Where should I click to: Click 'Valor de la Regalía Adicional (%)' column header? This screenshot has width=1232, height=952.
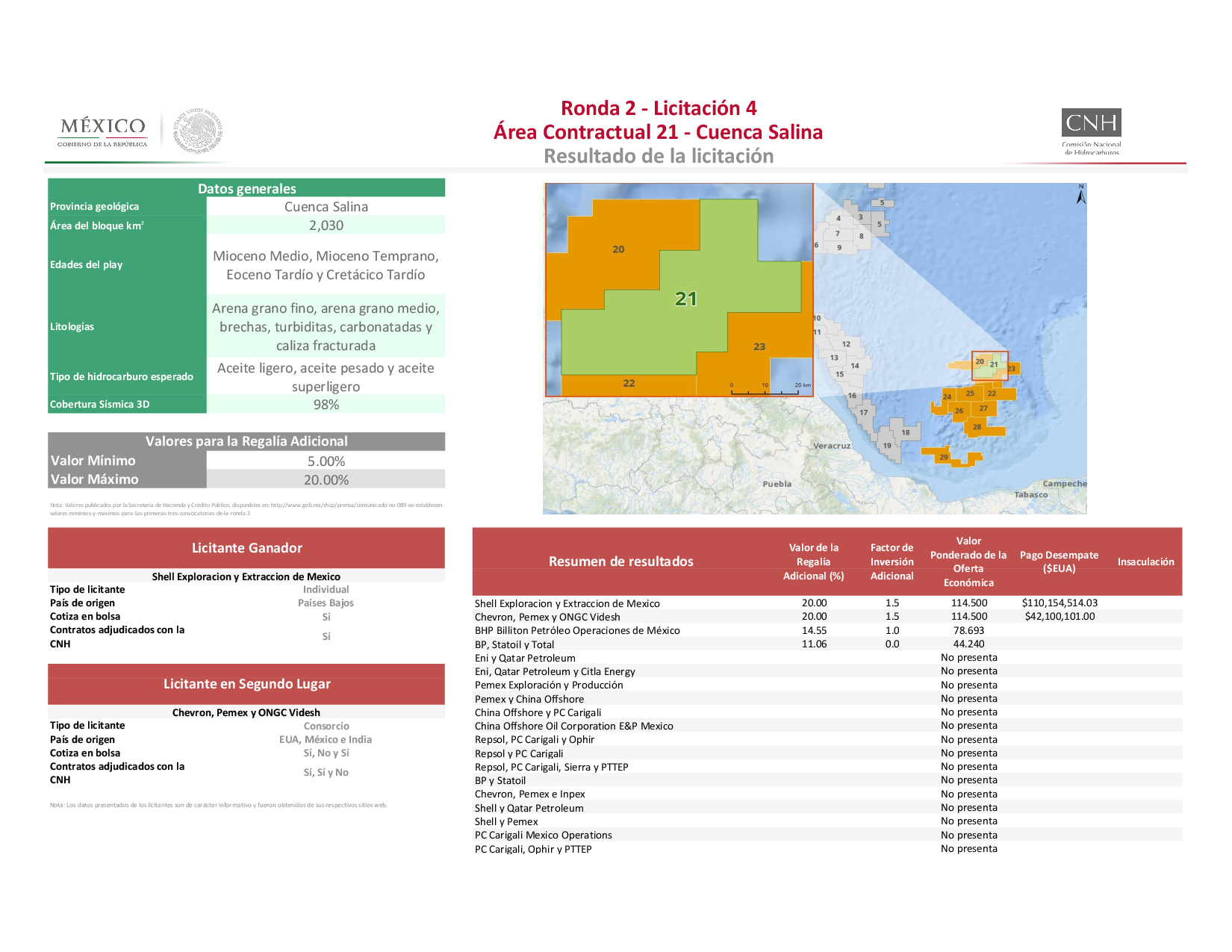pos(814,561)
